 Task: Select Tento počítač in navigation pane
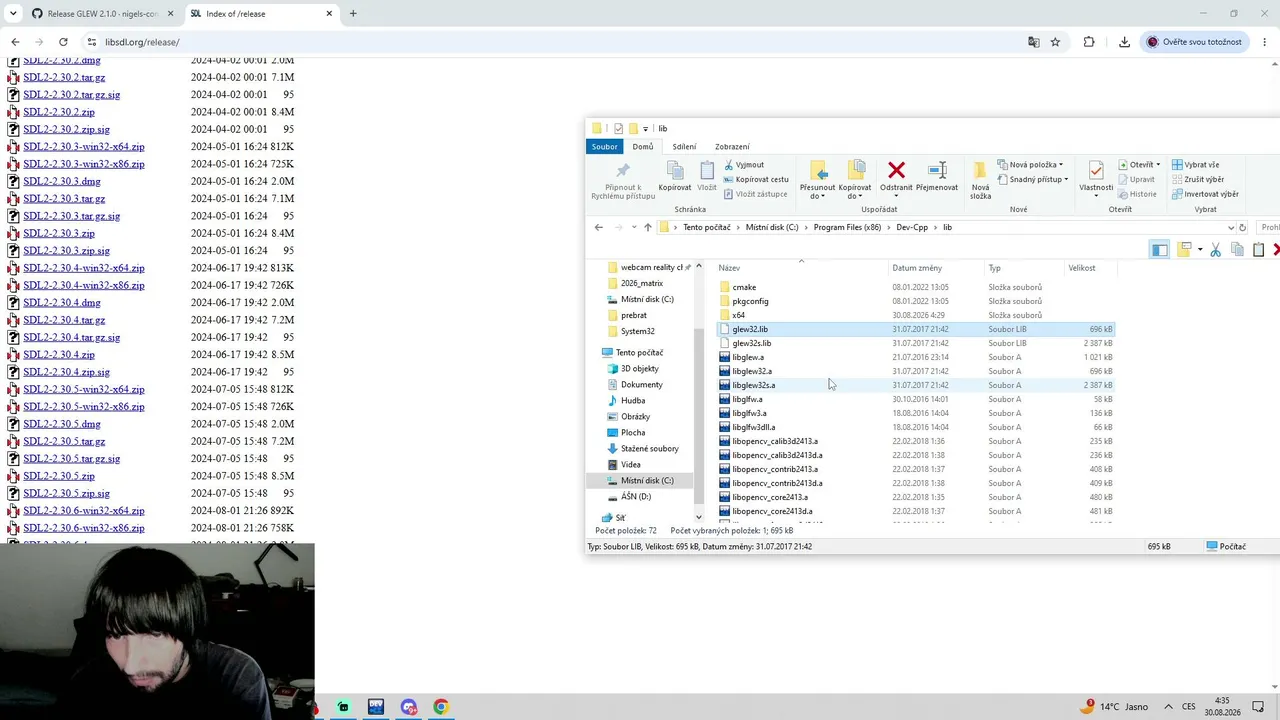click(639, 352)
